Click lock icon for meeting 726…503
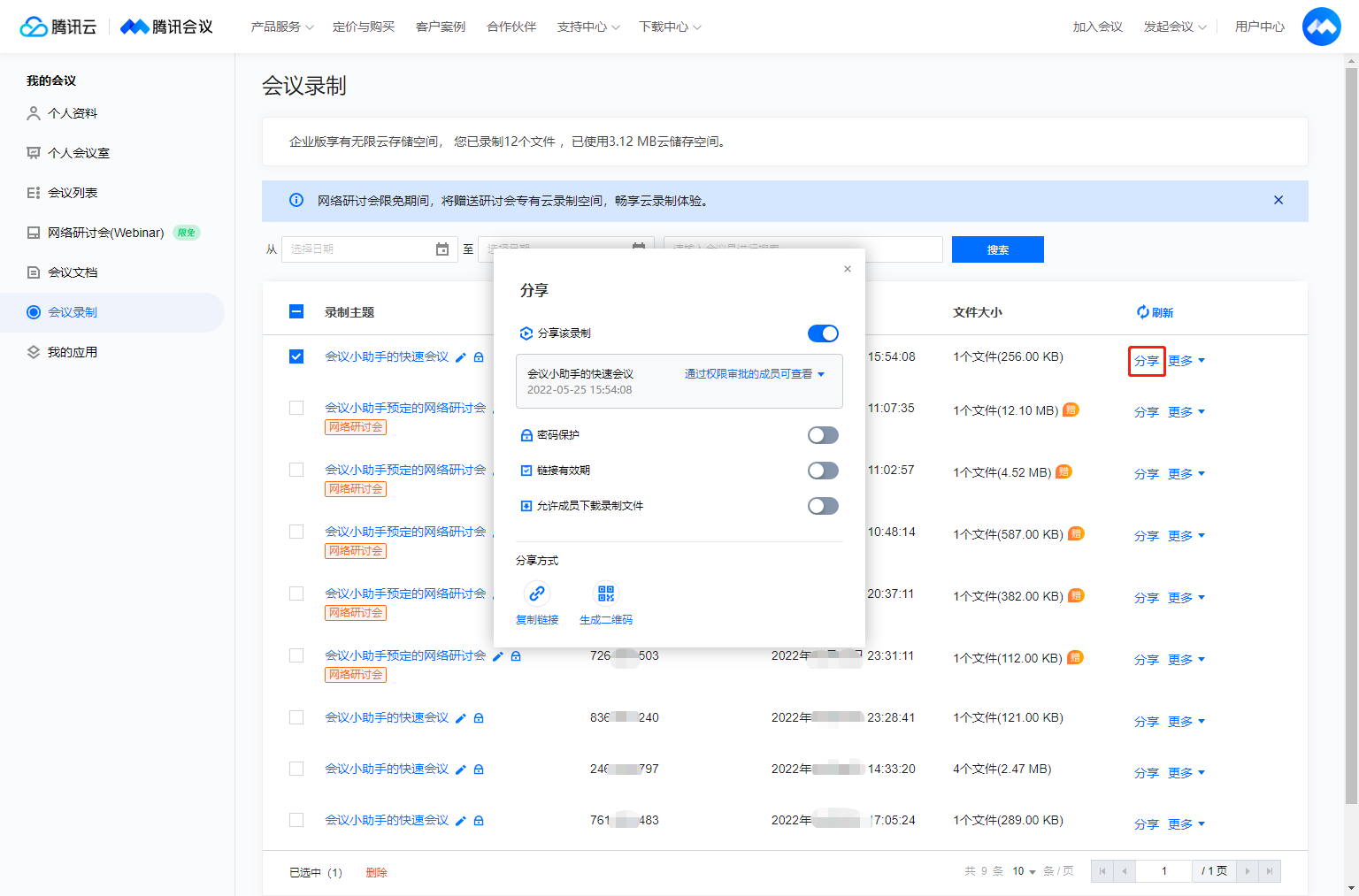This screenshot has height=896, width=1359. coord(516,656)
